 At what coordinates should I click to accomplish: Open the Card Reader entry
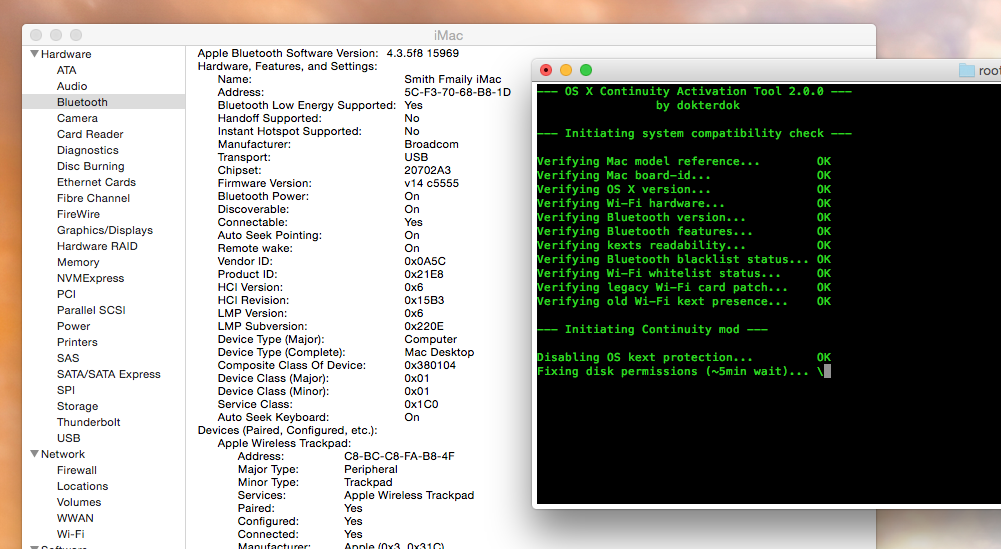(90, 134)
